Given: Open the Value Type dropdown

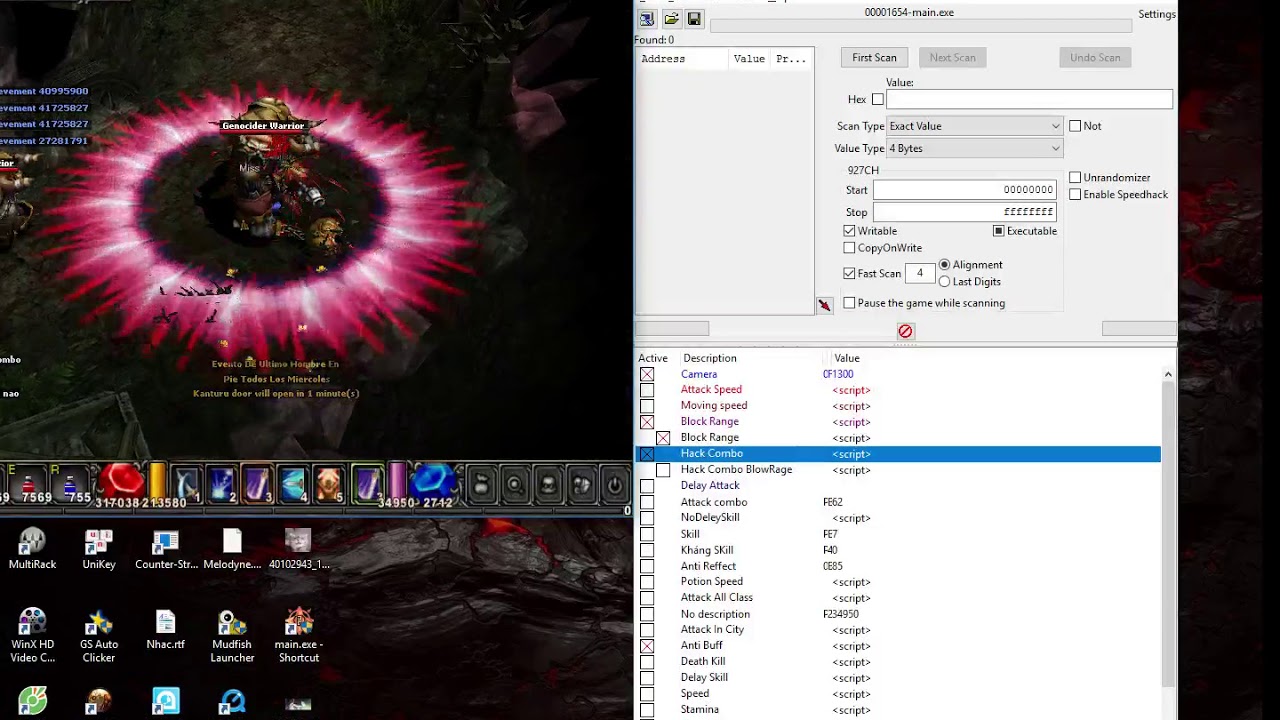Looking at the screenshot, I should coord(974,148).
